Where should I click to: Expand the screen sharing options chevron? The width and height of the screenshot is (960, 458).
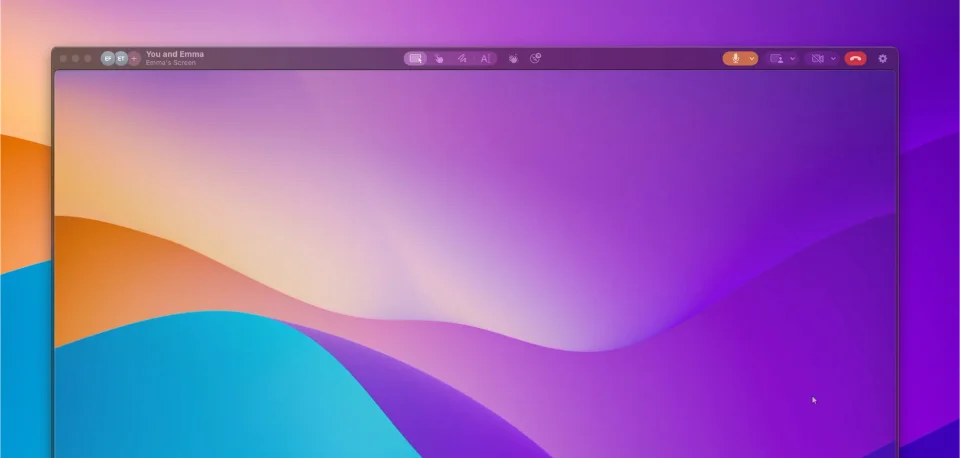pyautogui.click(x=792, y=59)
